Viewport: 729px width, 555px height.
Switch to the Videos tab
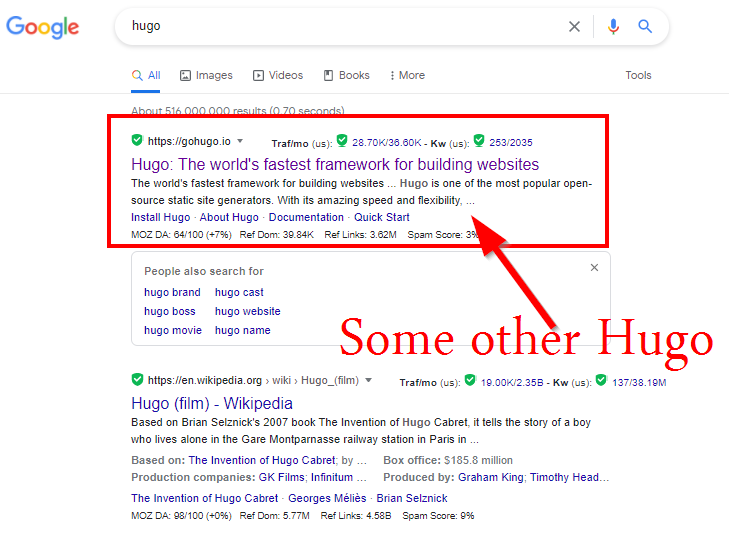coord(278,75)
